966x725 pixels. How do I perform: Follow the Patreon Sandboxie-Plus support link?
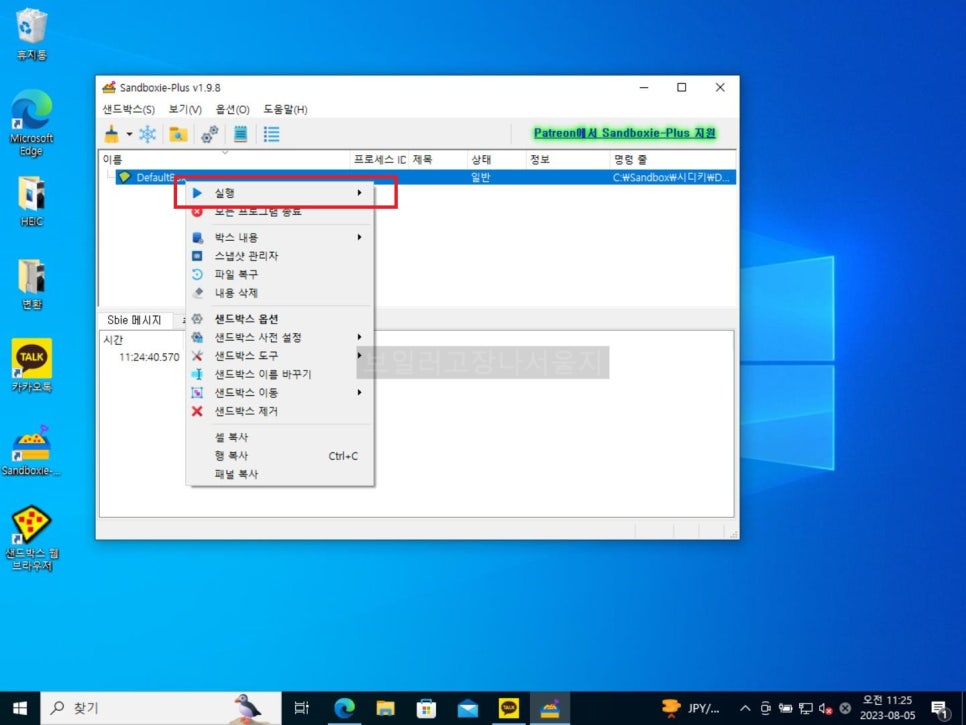pos(625,133)
